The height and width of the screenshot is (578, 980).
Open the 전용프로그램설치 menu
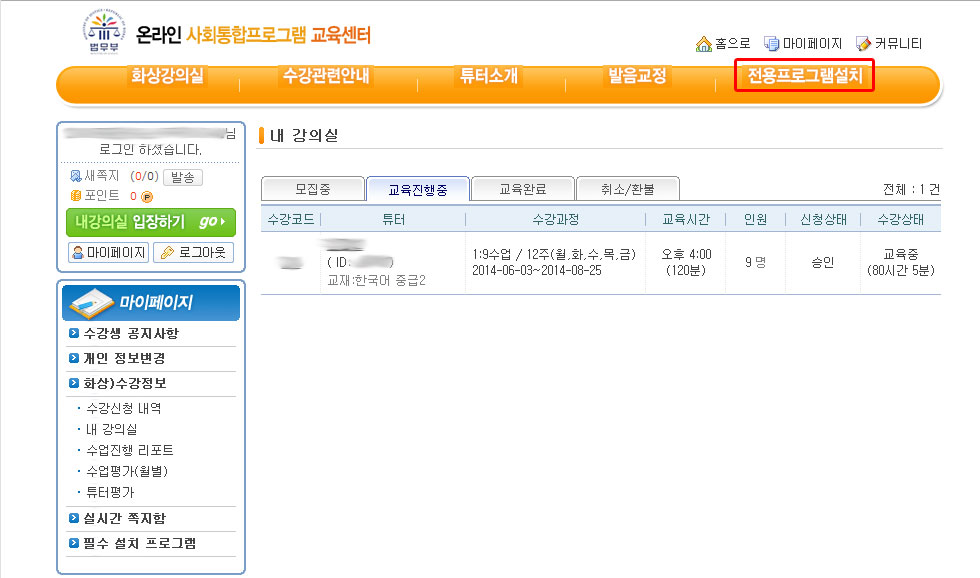tap(804, 75)
